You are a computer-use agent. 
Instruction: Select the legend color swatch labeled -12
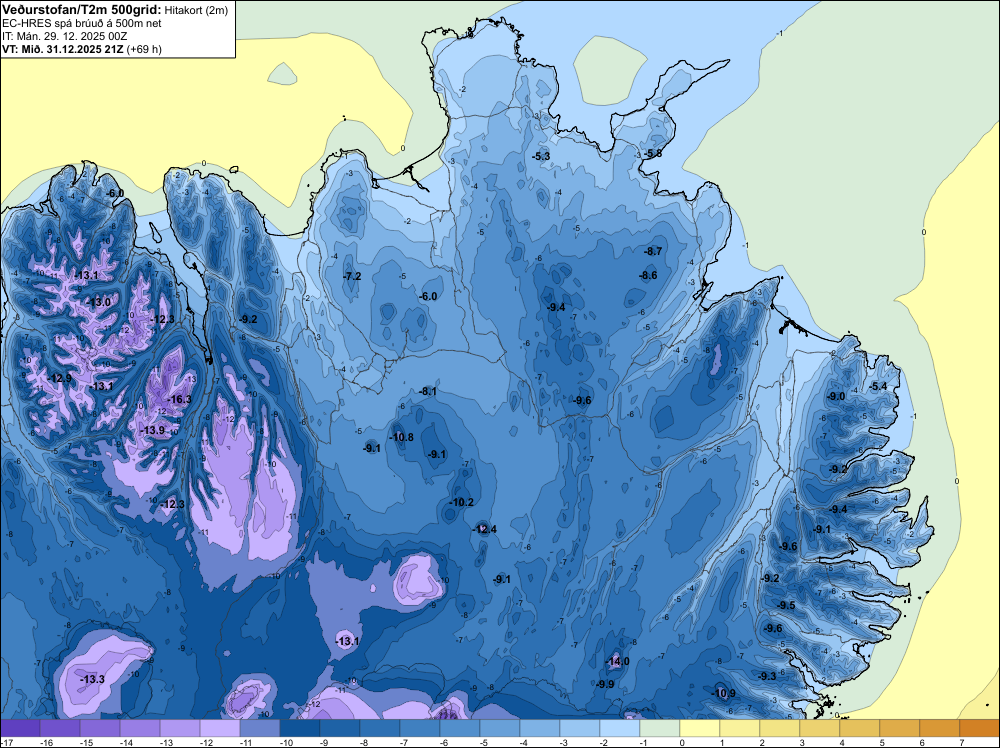pyautogui.click(x=220, y=728)
